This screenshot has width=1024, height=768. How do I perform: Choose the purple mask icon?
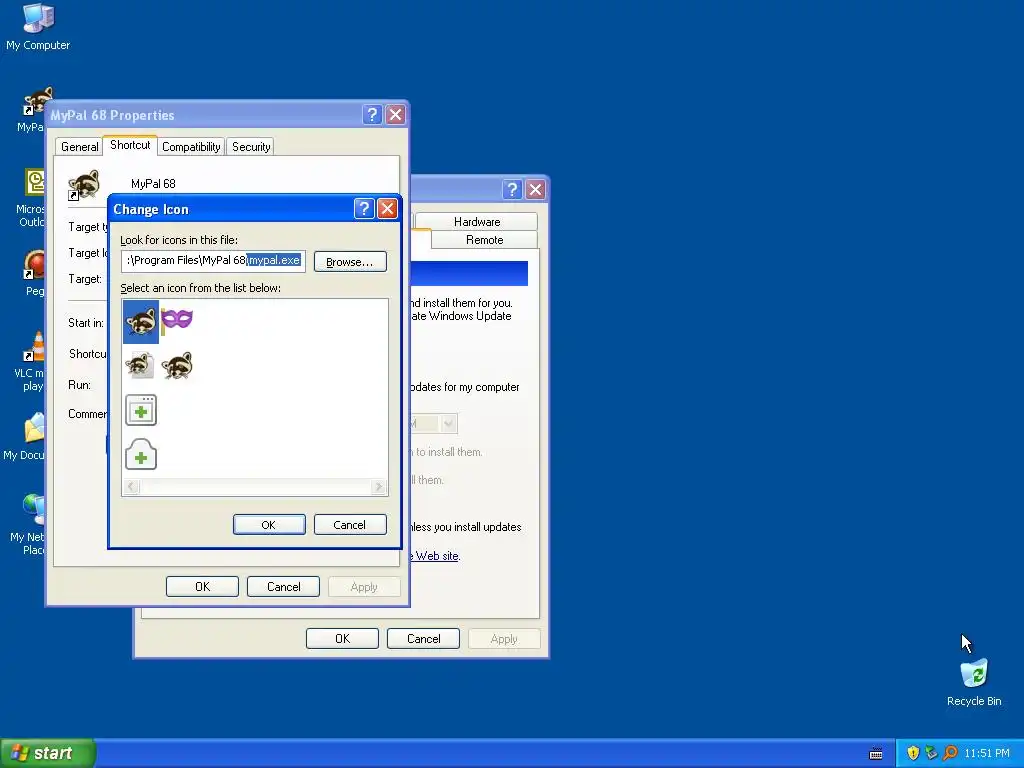tap(177, 320)
